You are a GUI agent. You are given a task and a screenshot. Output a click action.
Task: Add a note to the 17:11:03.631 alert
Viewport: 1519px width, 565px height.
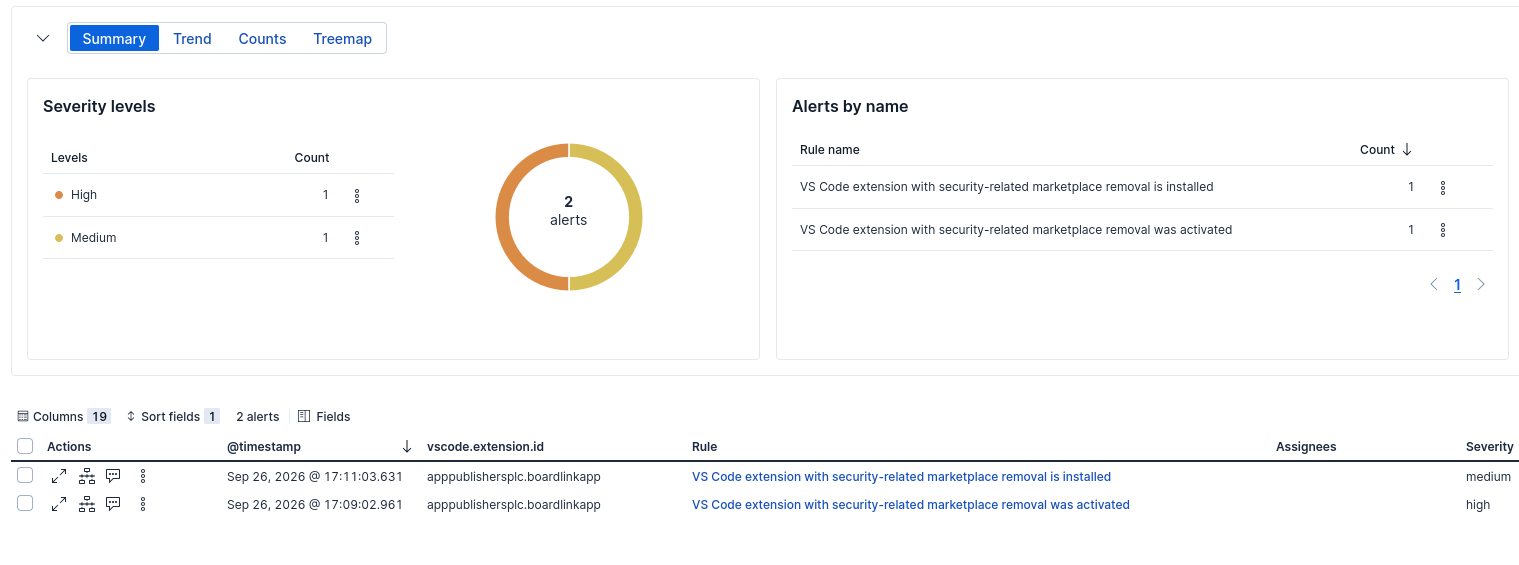click(x=113, y=476)
